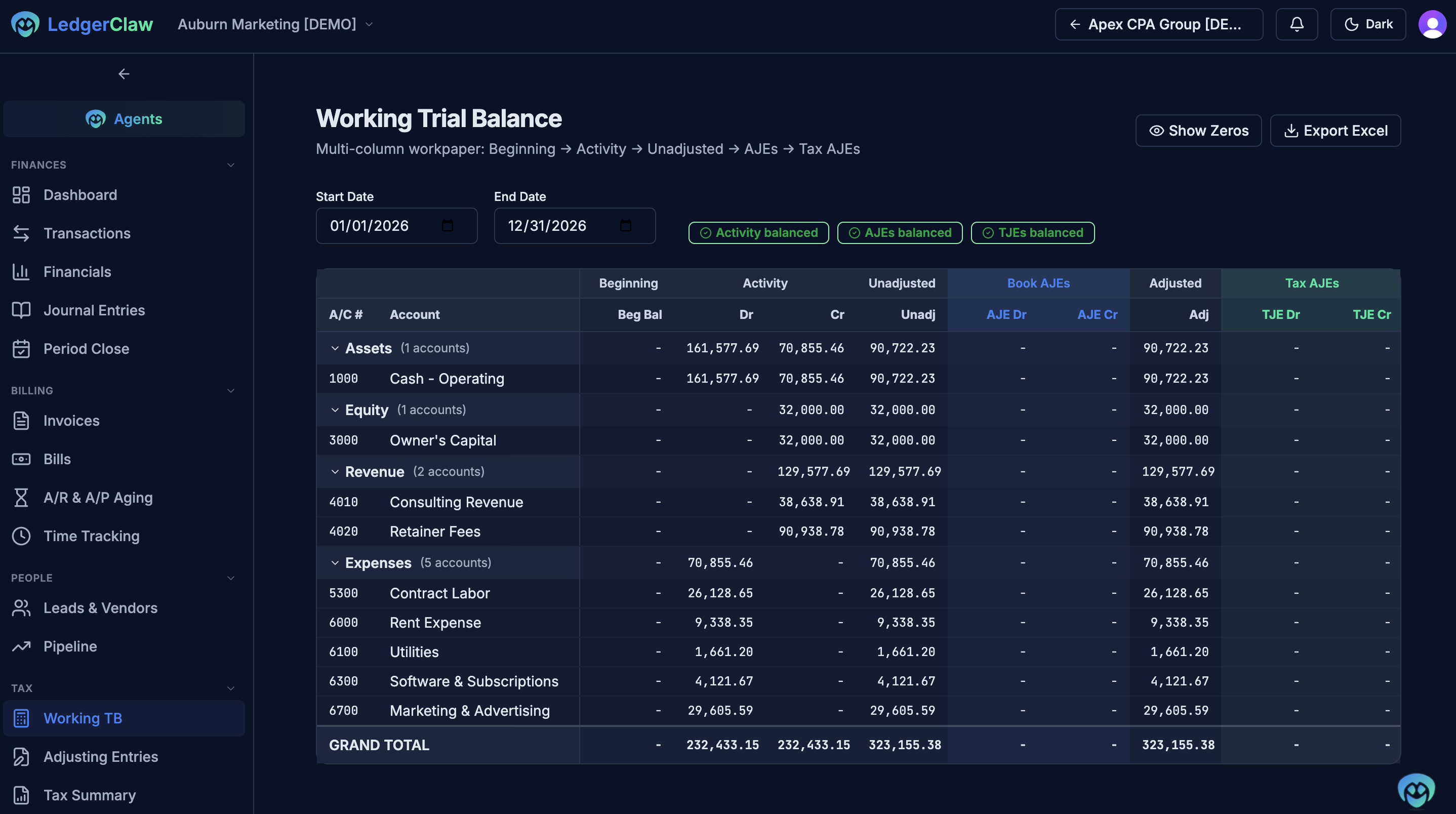The image size is (1456, 814).
Task: Open the Agents section
Action: coord(124,119)
